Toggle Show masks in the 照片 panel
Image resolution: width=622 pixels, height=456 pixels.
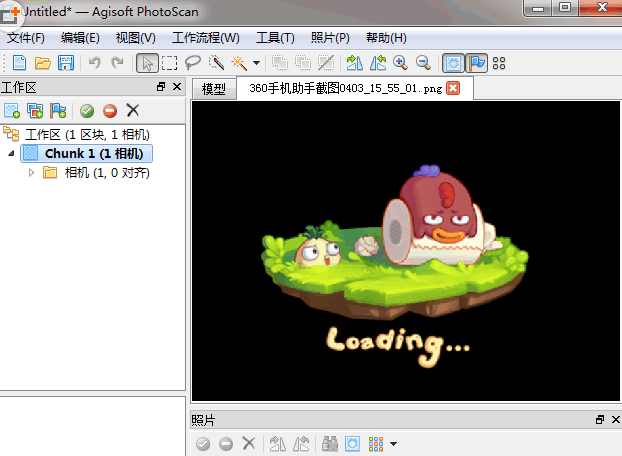pos(352,444)
